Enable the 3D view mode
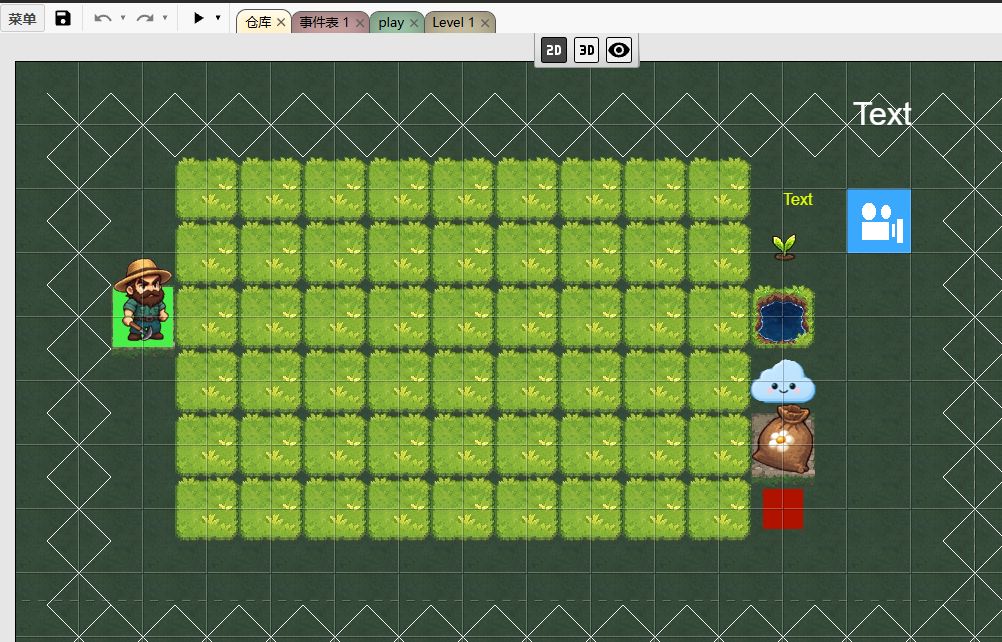 [587, 50]
